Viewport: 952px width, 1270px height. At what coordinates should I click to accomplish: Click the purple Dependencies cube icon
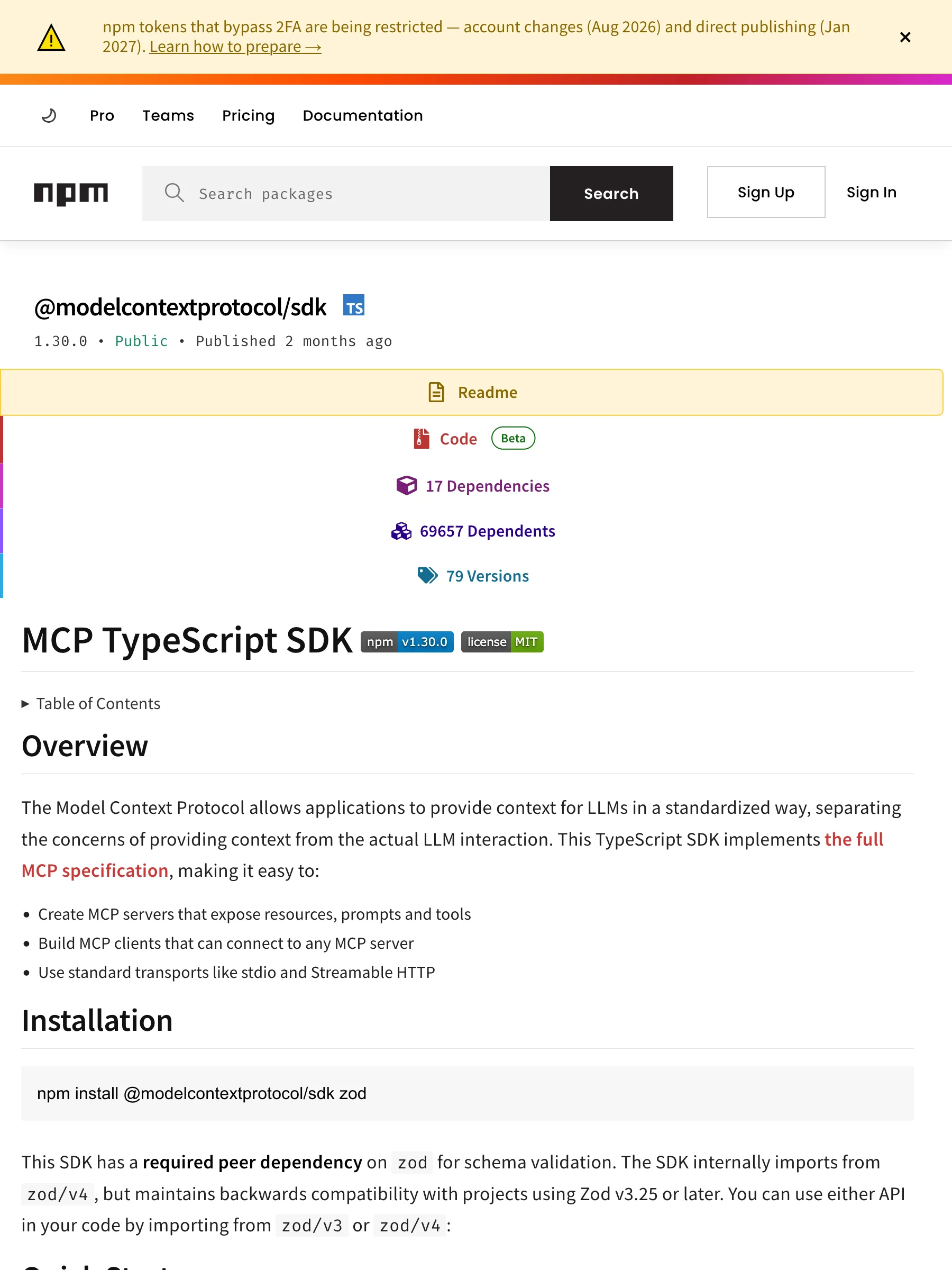[x=406, y=486]
